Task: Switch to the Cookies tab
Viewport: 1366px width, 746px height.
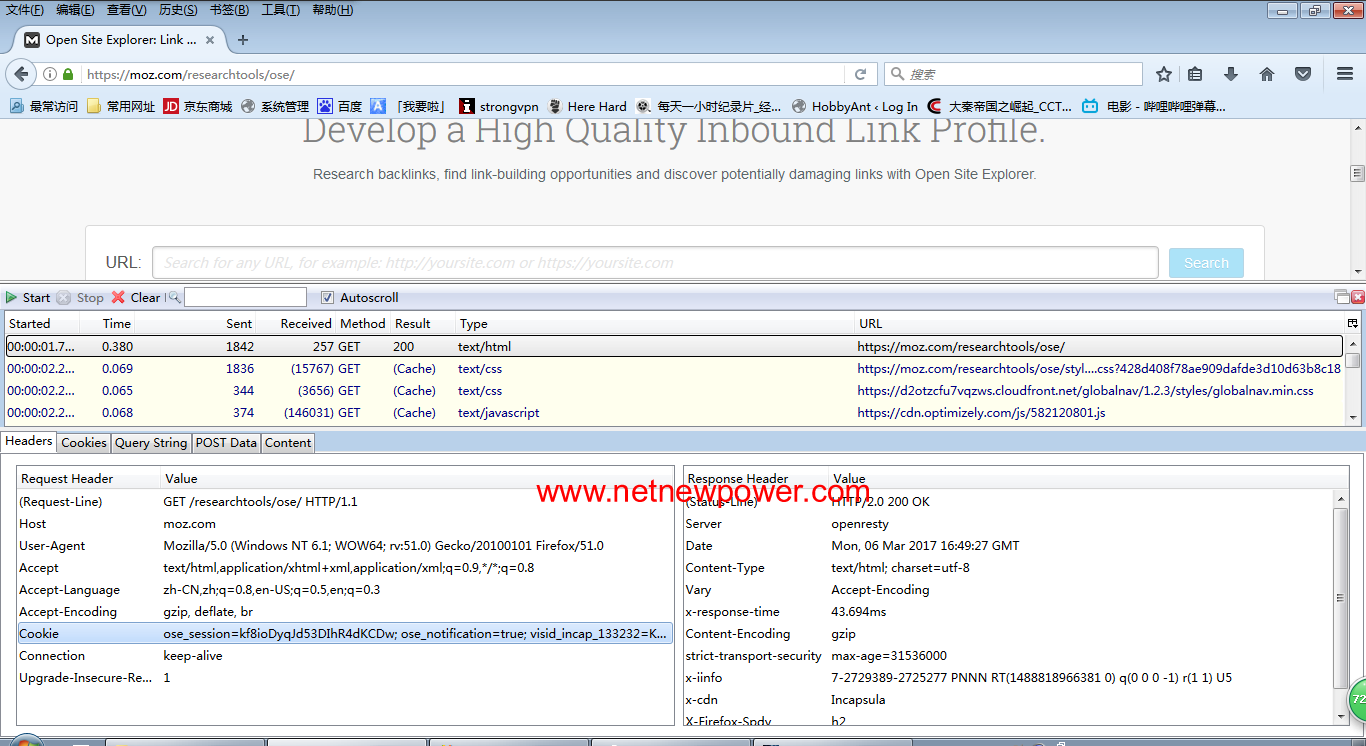Action: 84,442
